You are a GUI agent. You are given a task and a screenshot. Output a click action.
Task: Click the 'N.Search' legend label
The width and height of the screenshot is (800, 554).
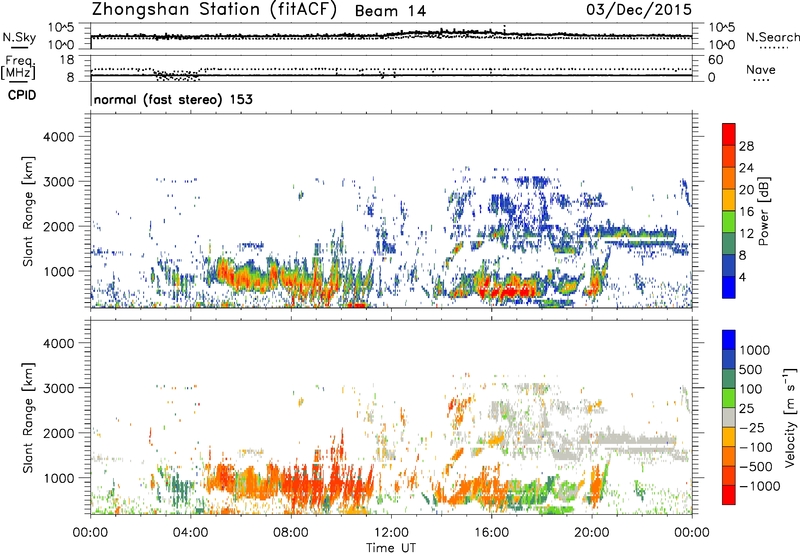tap(772, 37)
